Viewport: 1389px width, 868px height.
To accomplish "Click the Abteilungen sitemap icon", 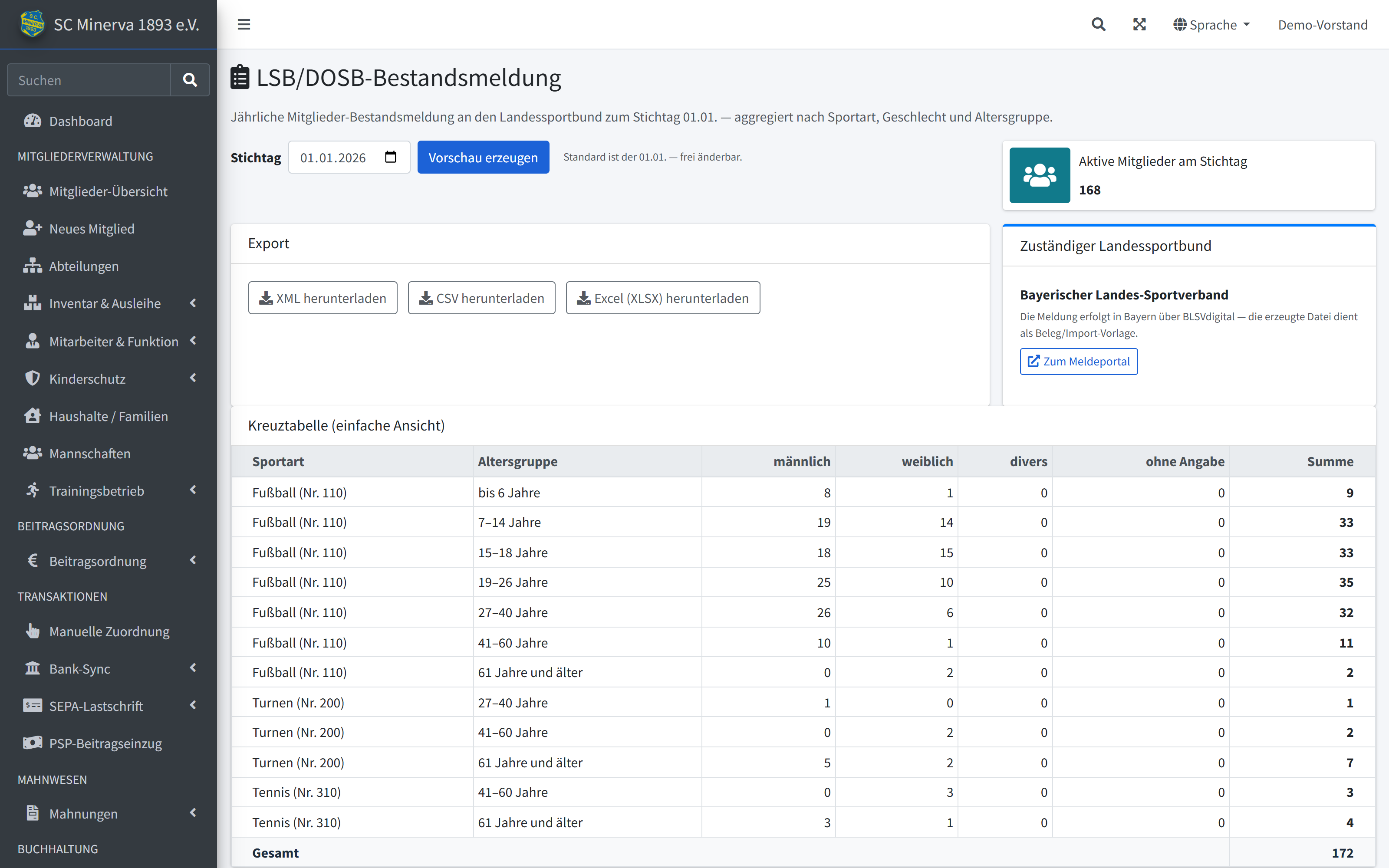I will [x=33, y=265].
